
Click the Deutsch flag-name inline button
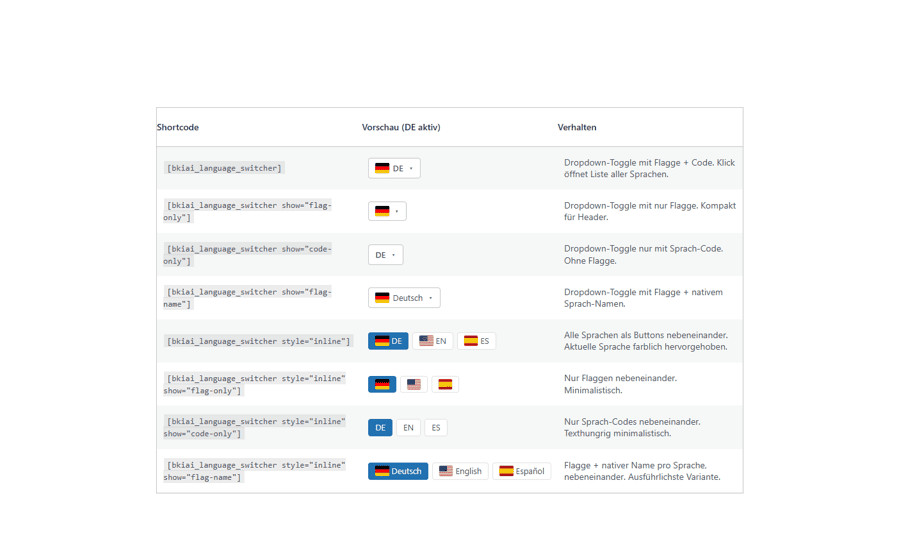[x=398, y=471]
